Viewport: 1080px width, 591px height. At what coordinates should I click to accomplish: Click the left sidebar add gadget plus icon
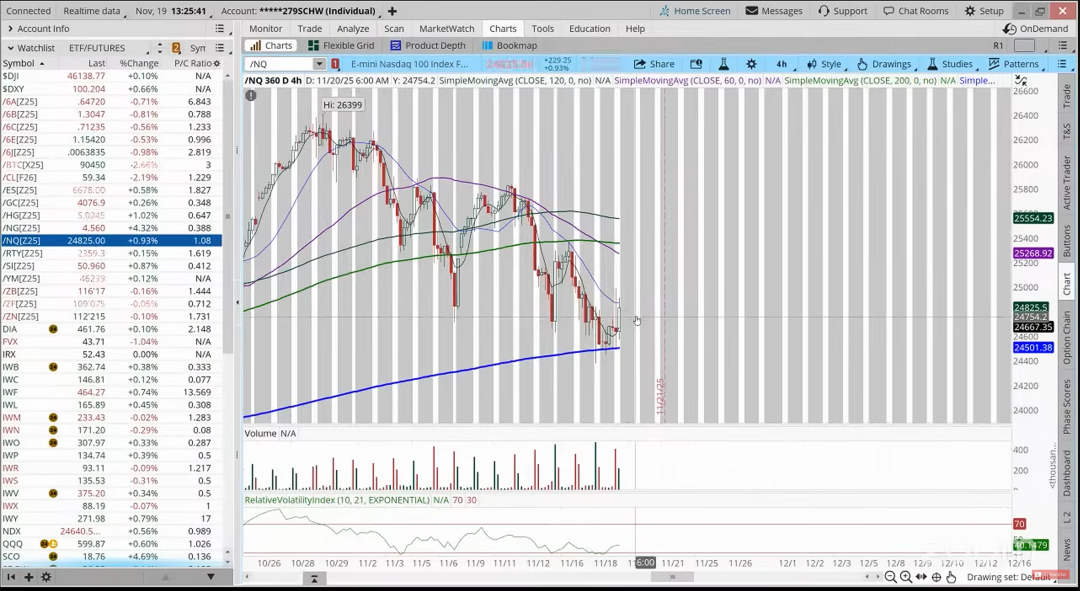click(x=29, y=577)
